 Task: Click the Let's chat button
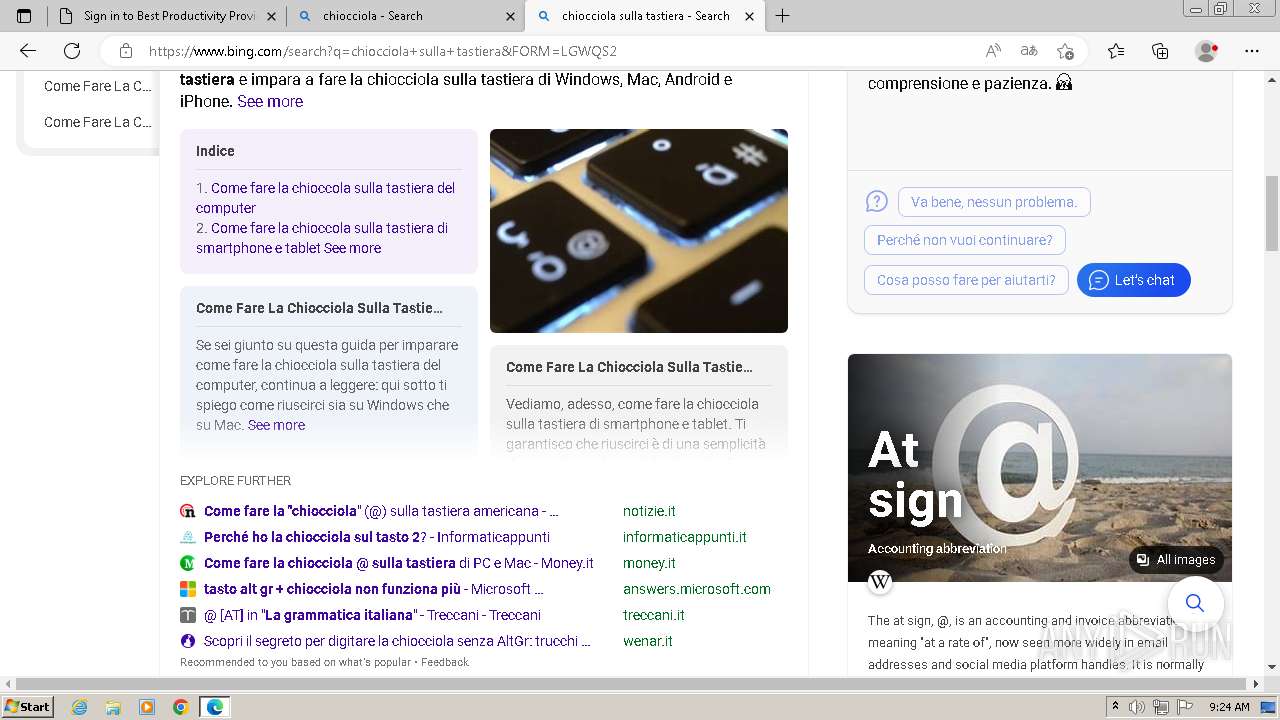click(x=1134, y=280)
